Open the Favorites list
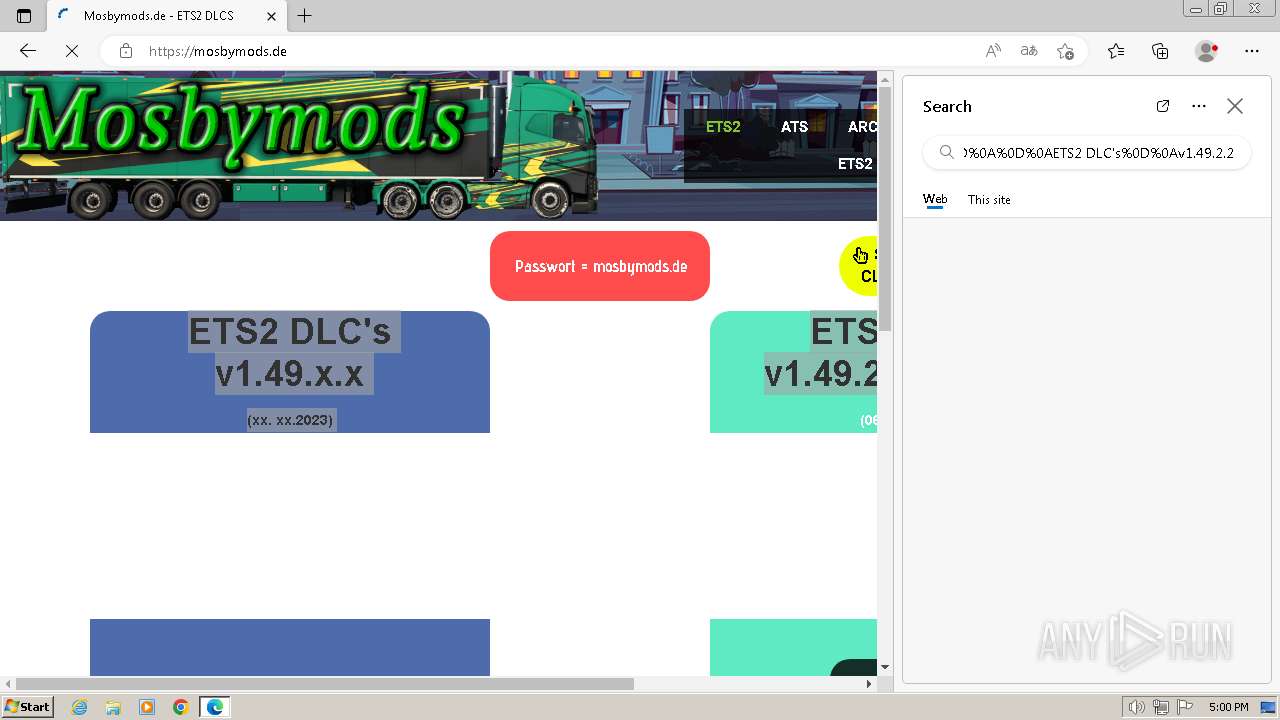1280x720 pixels. pyautogui.click(x=1116, y=51)
